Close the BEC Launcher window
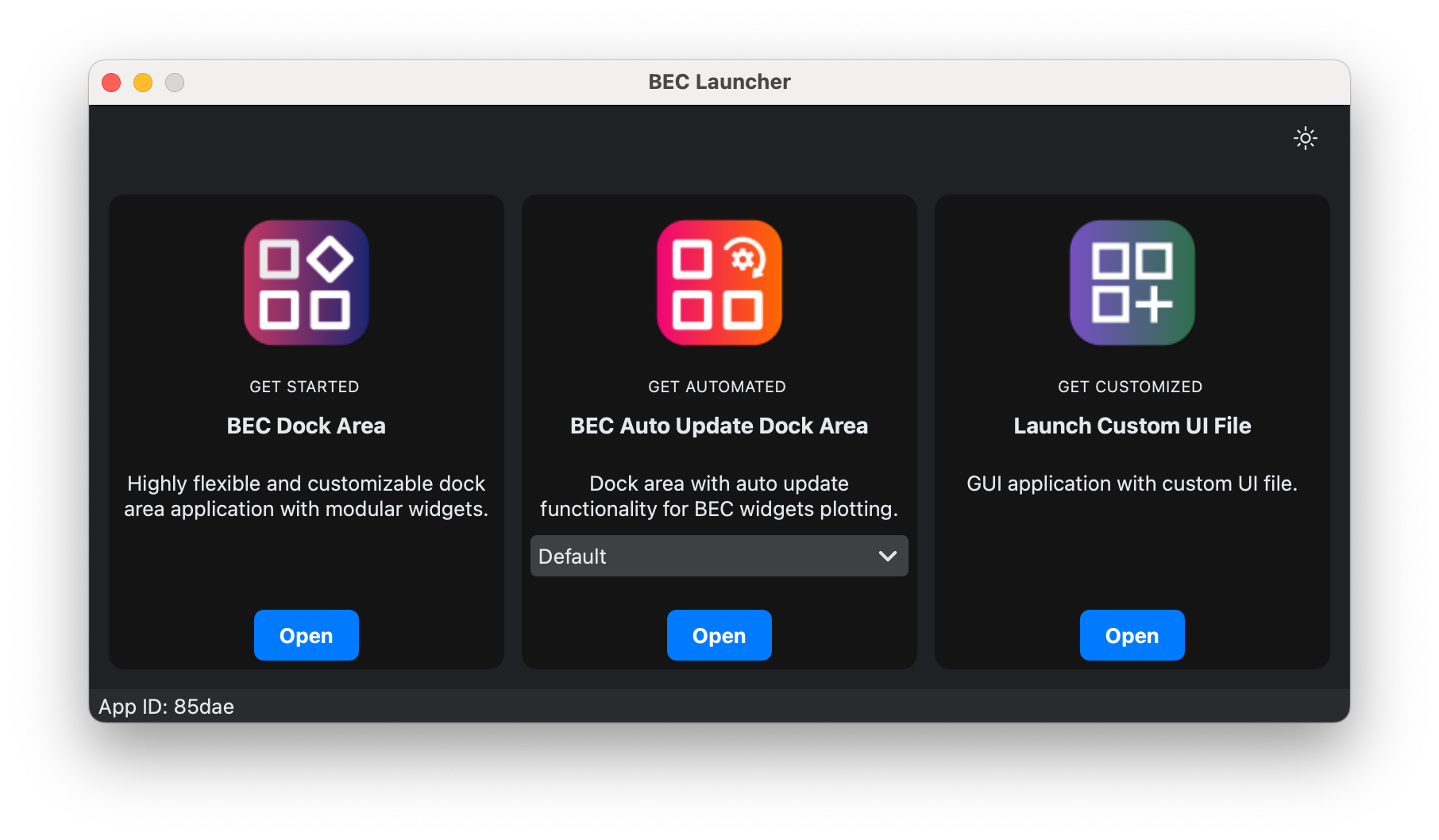This screenshot has width=1439, height=840. coord(111,83)
